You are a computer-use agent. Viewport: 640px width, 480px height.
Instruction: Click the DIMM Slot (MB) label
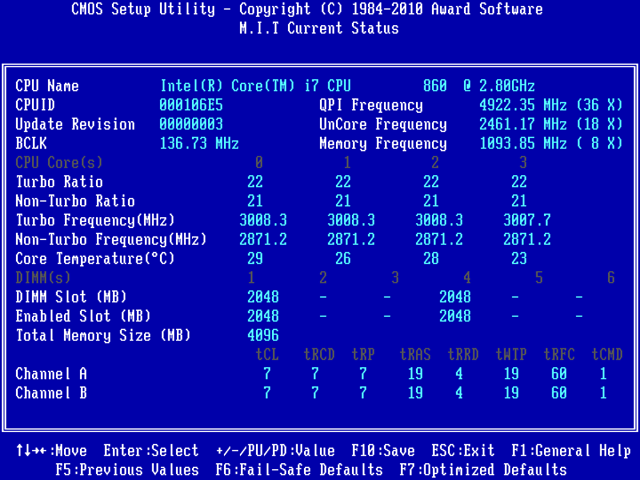[71, 297]
